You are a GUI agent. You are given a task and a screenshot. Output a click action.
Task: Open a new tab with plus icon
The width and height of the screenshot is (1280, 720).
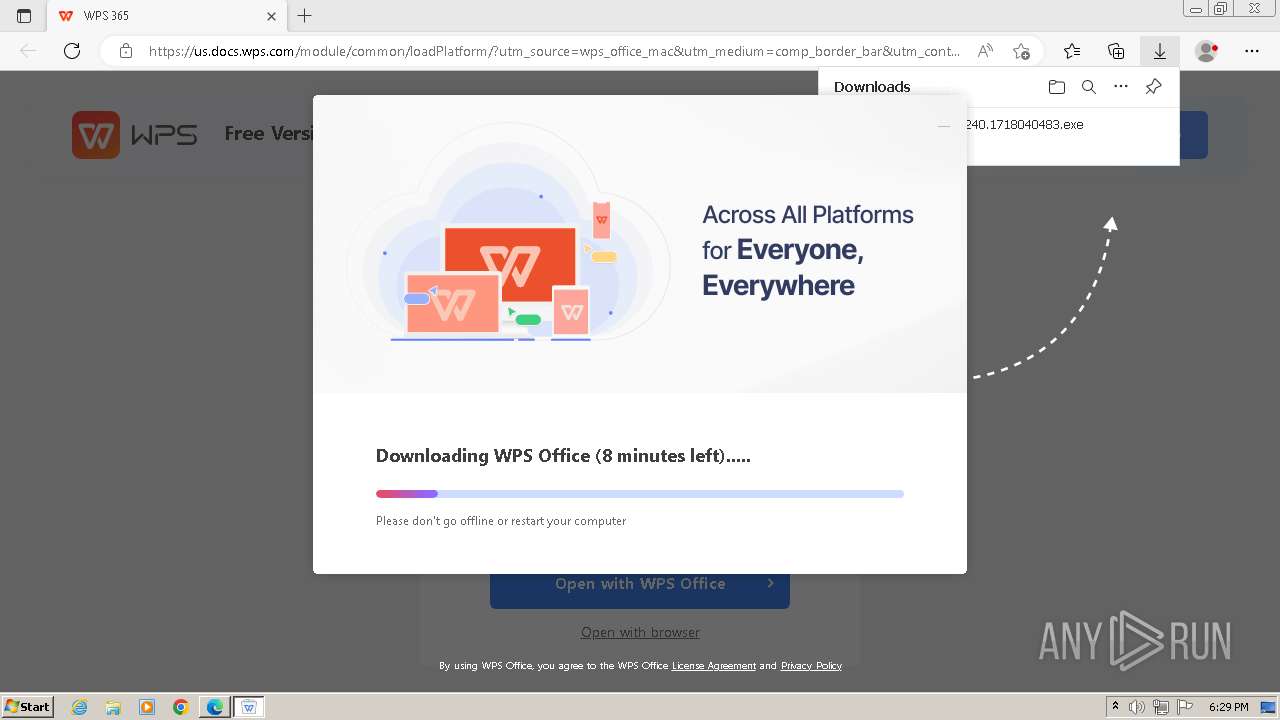tap(305, 16)
